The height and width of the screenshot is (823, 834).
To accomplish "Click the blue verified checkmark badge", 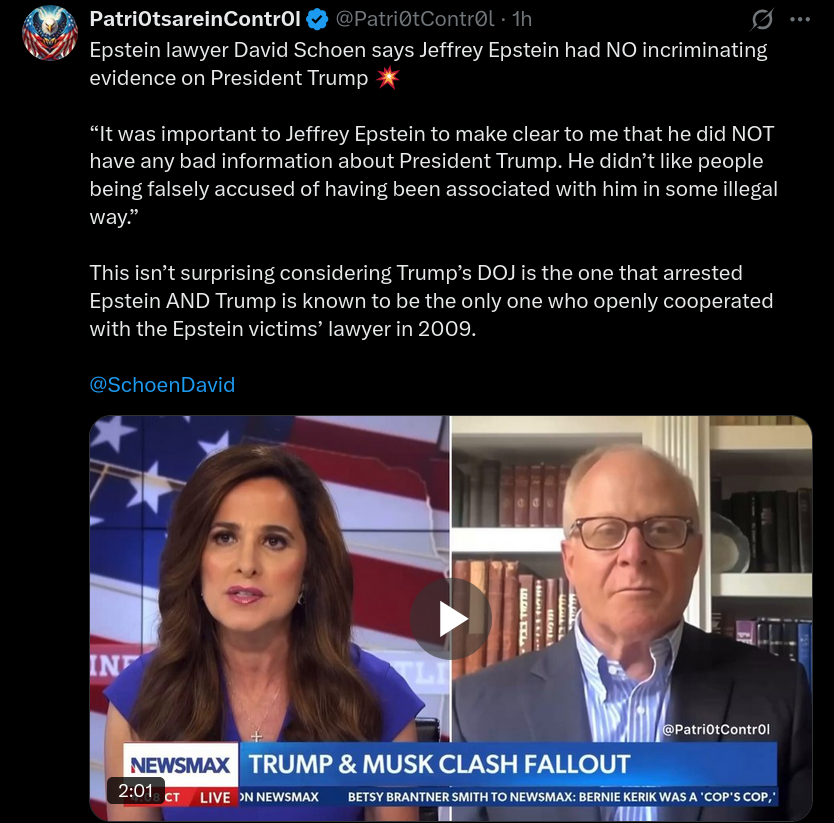I will 318,19.
